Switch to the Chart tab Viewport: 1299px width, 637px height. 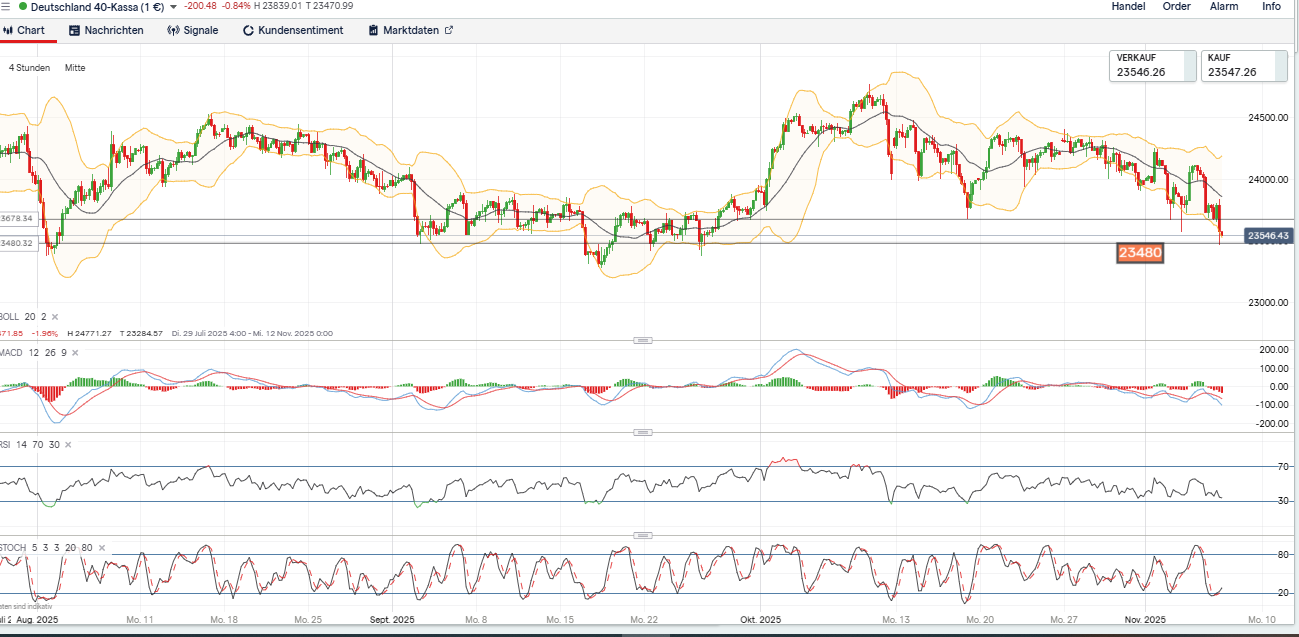[24, 30]
